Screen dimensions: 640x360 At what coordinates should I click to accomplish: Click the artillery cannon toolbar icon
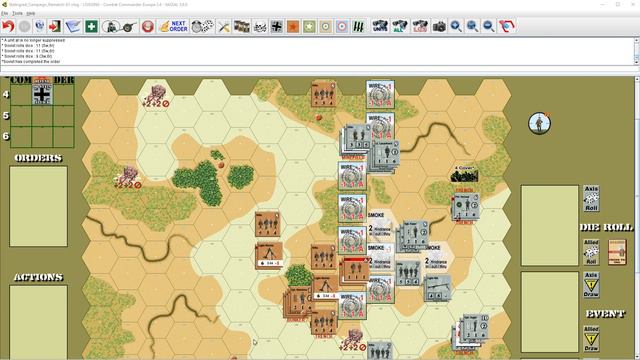coord(129,27)
